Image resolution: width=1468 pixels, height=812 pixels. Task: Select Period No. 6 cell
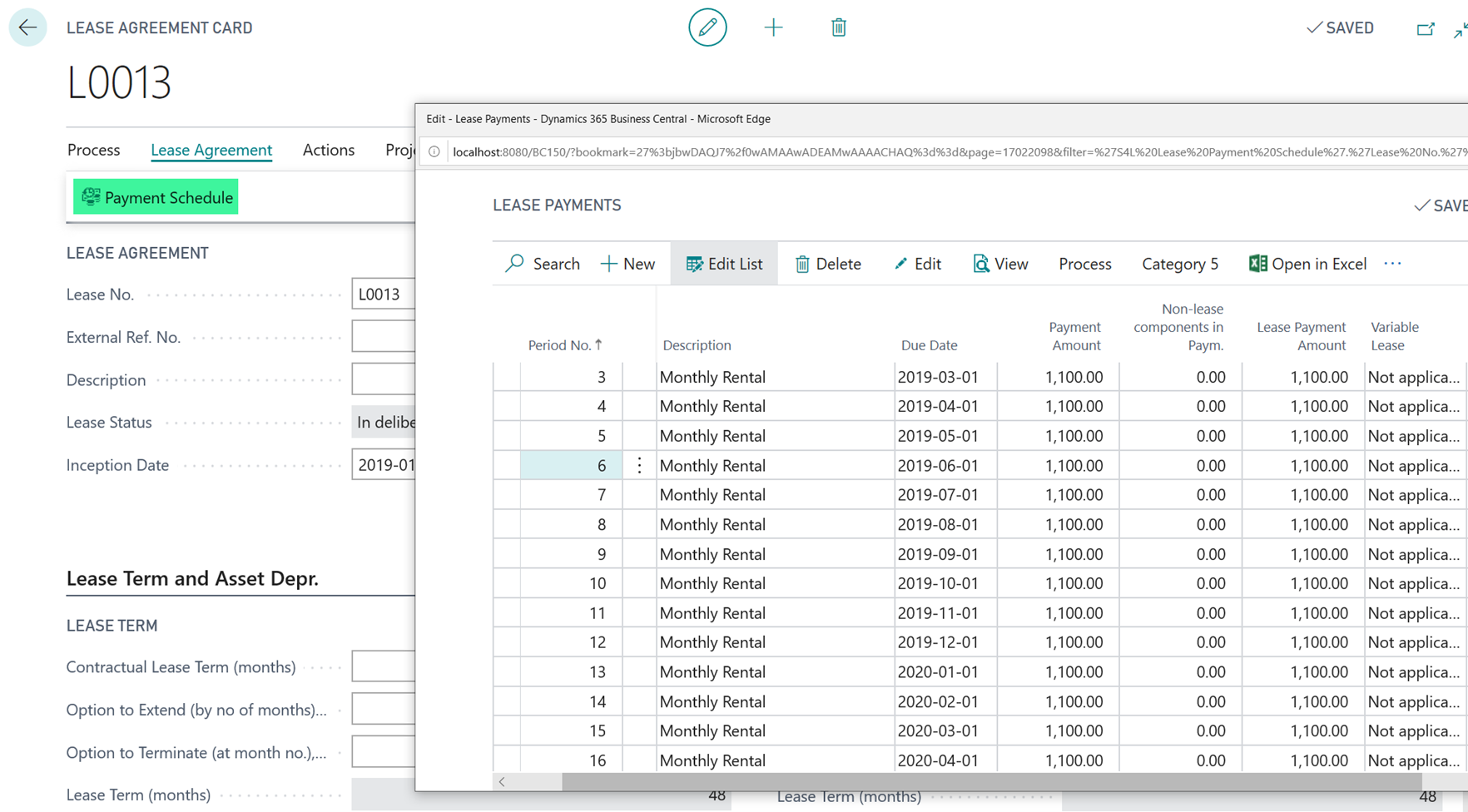coord(571,465)
